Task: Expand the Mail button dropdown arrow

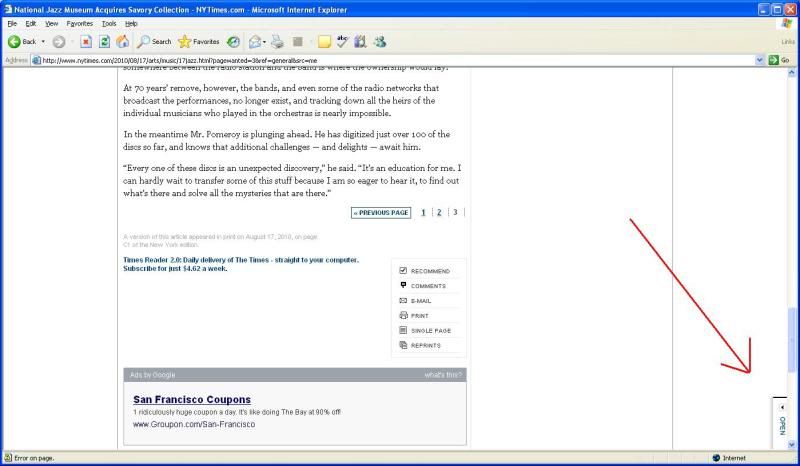Action: [264, 42]
